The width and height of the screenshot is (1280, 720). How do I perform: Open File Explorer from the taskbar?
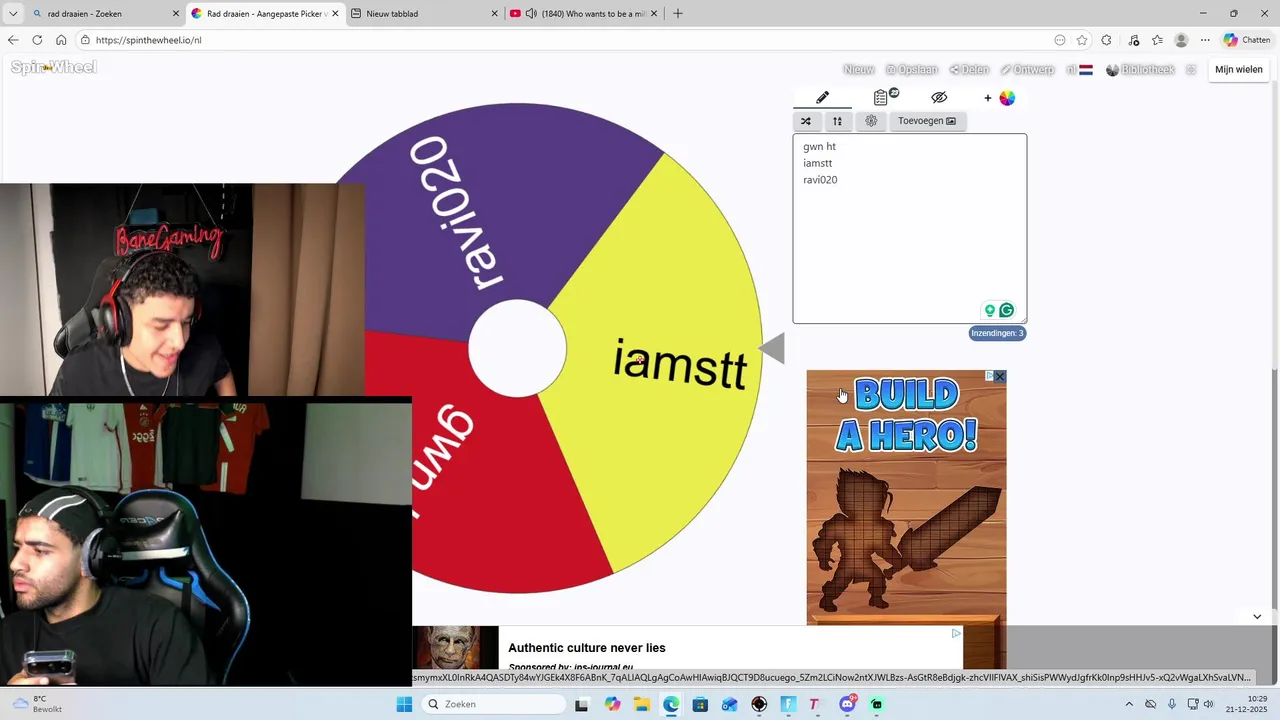point(641,704)
